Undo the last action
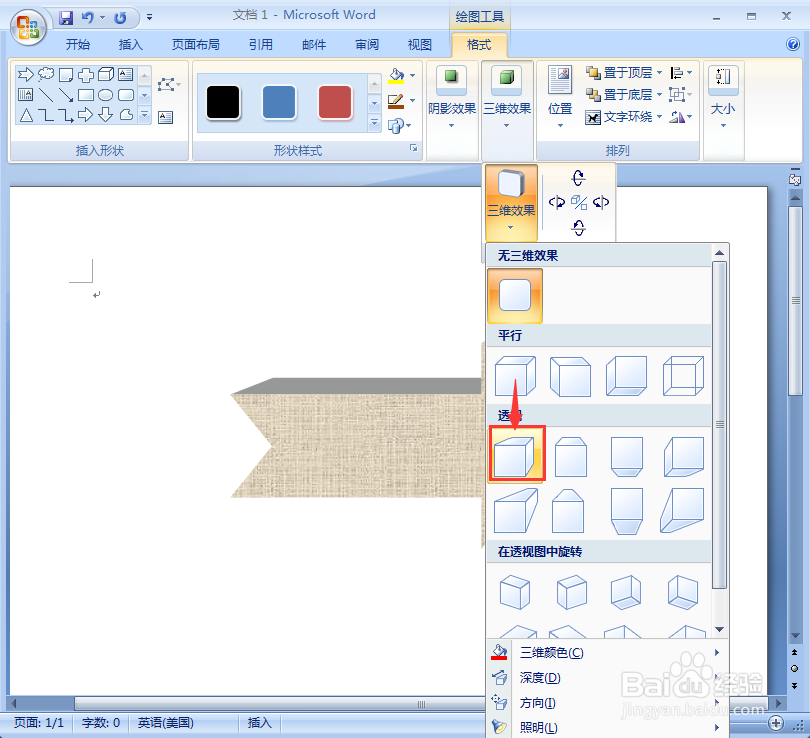Image resolution: width=810 pixels, height=738 pixels. (x=88, y=18)
